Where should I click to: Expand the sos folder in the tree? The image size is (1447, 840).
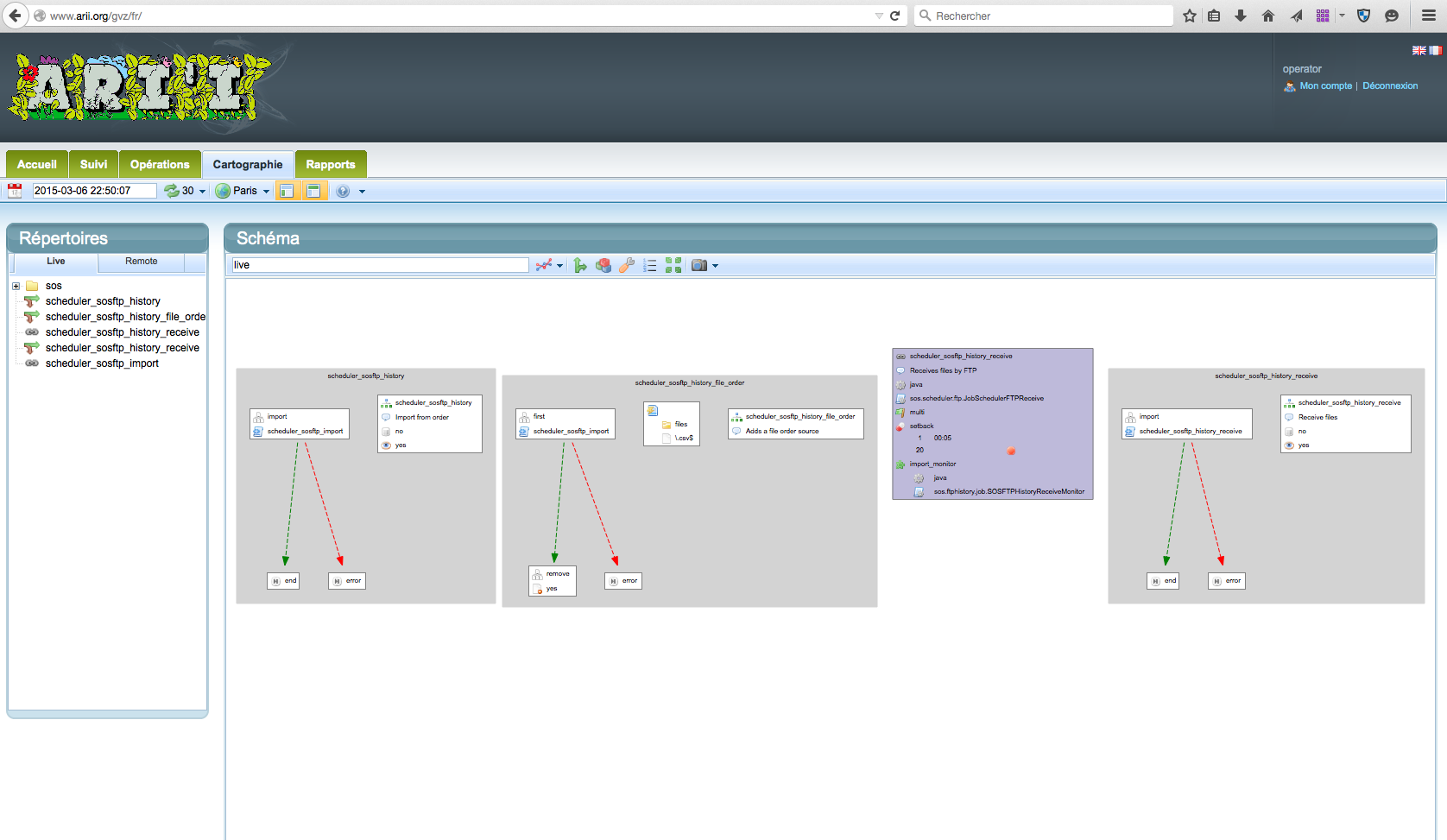pyautogui.click(x=16, y=286)
